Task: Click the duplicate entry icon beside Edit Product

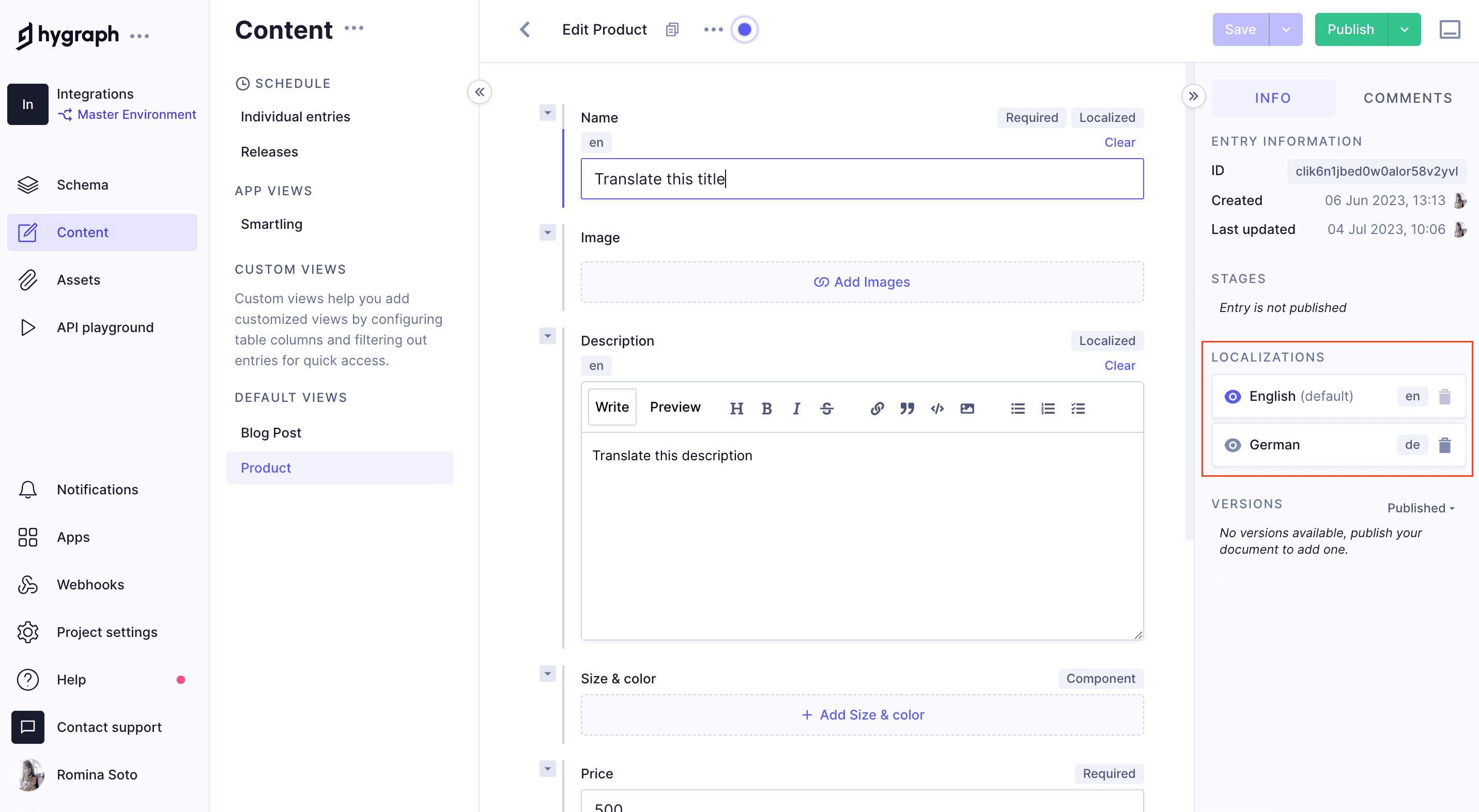Action: click(672, 29)
